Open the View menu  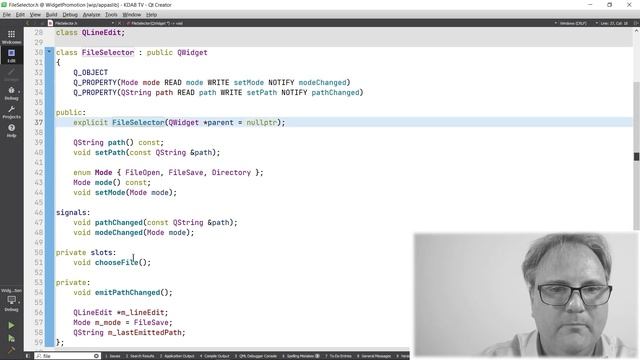[35, 14]
